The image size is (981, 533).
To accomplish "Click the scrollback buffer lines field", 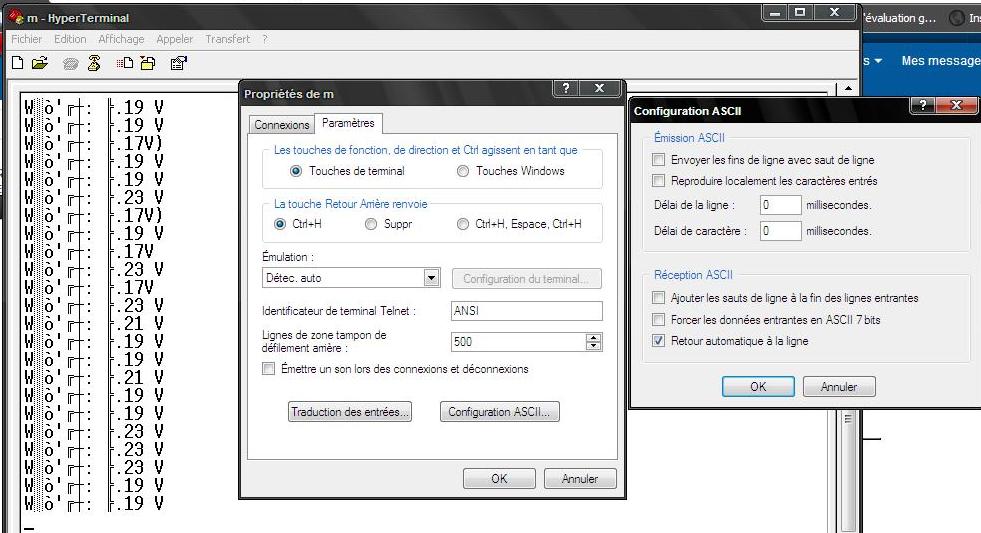I will [x=519, y=342].
